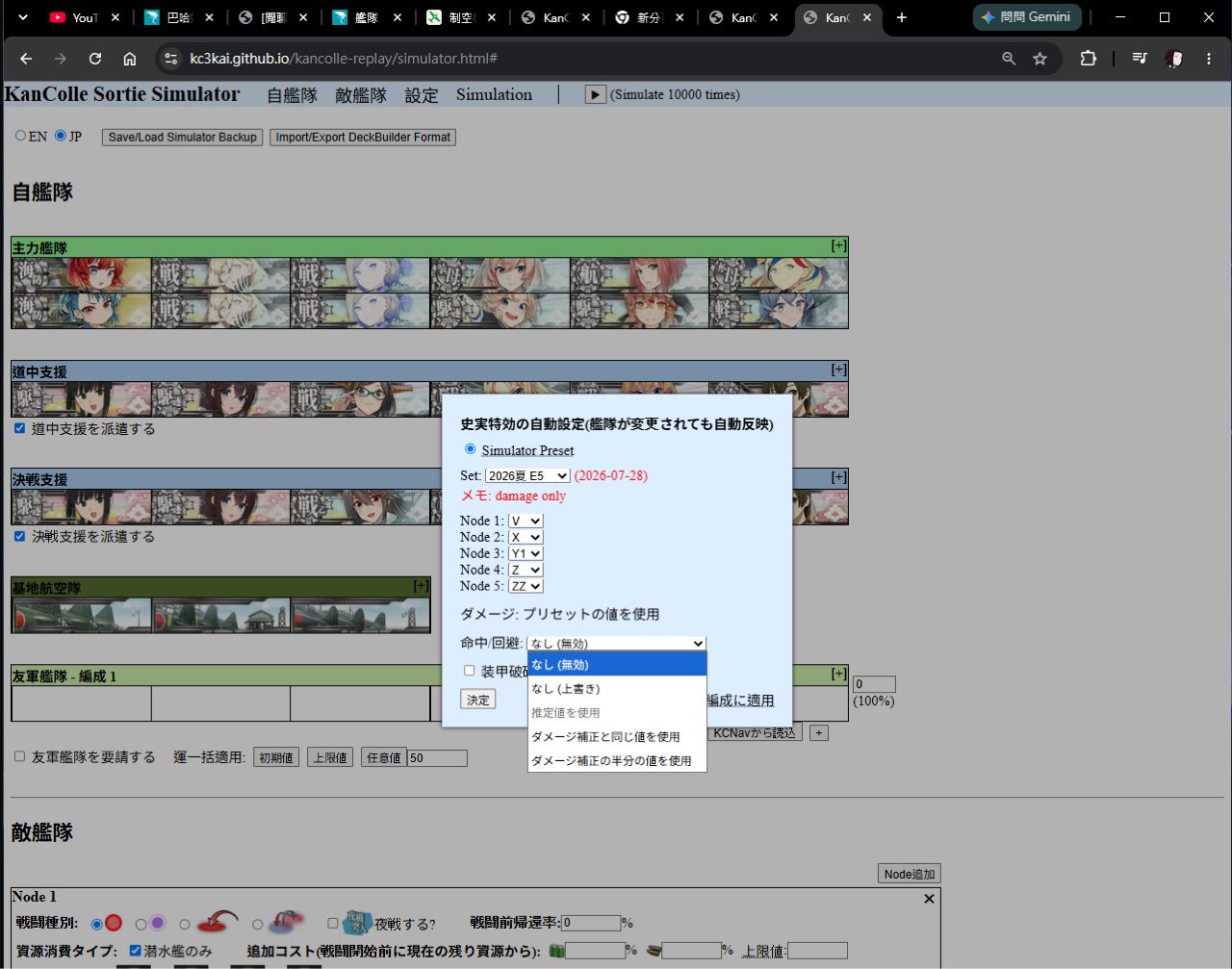
Task: Open 設定 in the top menu
Action: [422, 94]
